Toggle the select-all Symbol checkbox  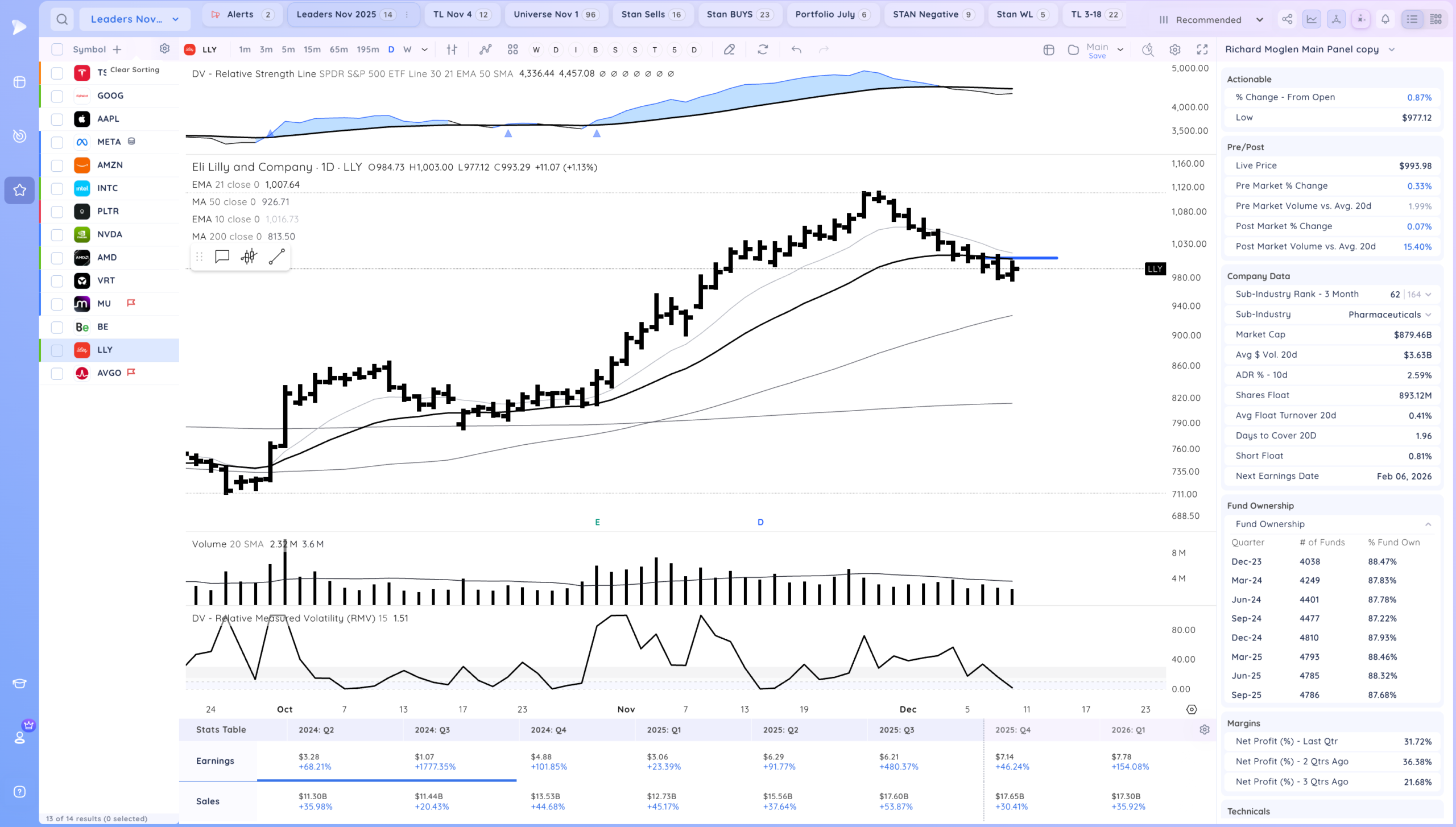tap(57, 49)
